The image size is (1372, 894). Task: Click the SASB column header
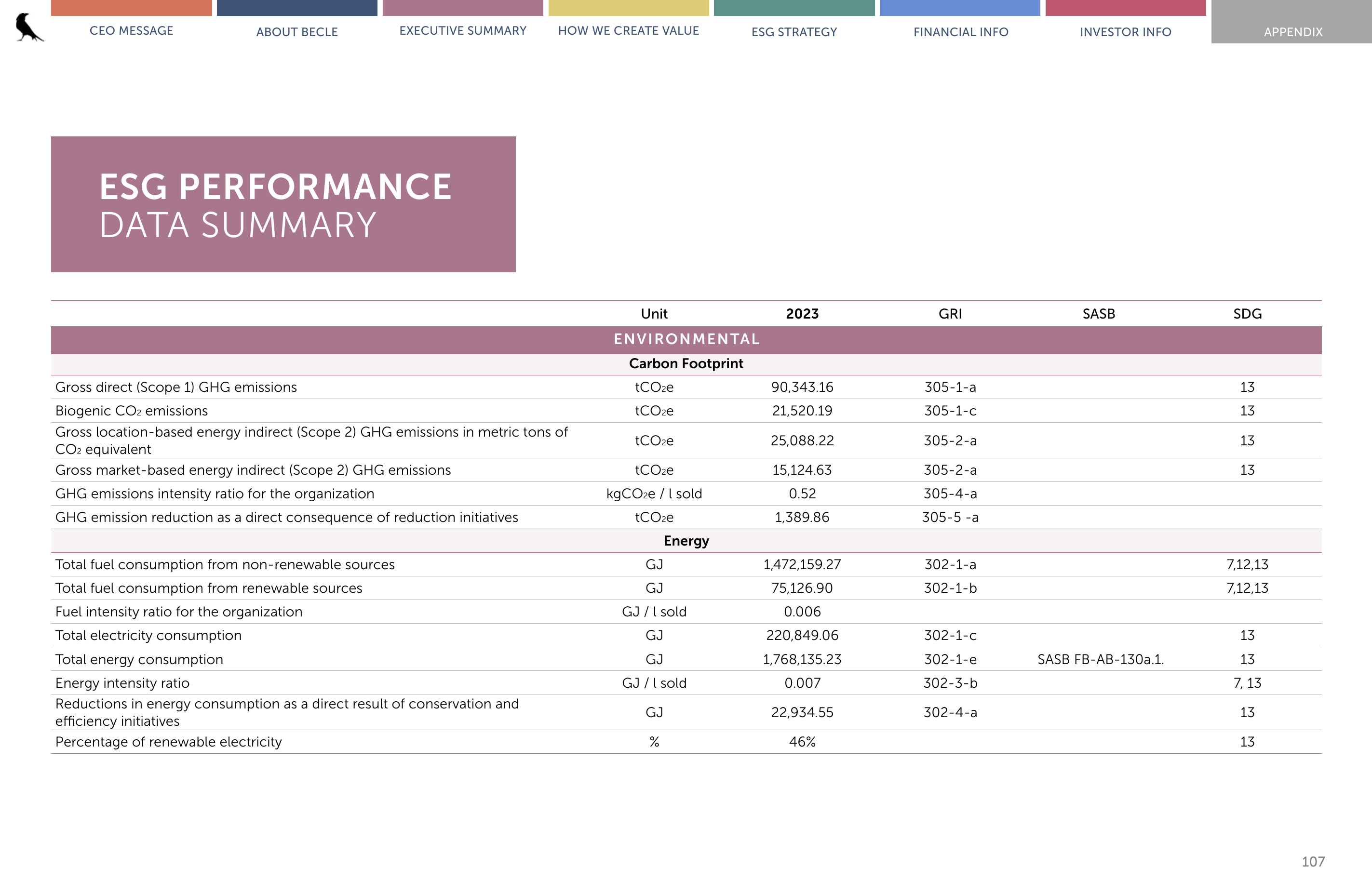[1099, 314]
